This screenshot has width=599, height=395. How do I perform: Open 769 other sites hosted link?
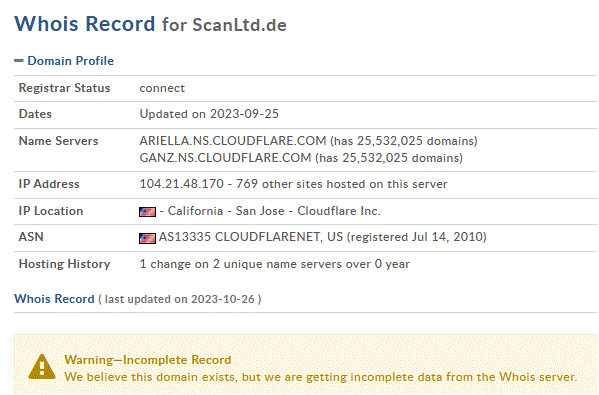pyautogui.click(x=342, y=184)
